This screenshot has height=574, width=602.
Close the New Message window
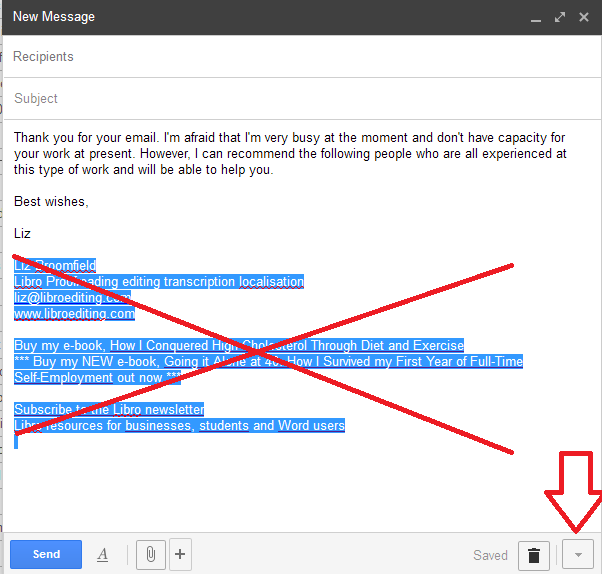[582, 17]
